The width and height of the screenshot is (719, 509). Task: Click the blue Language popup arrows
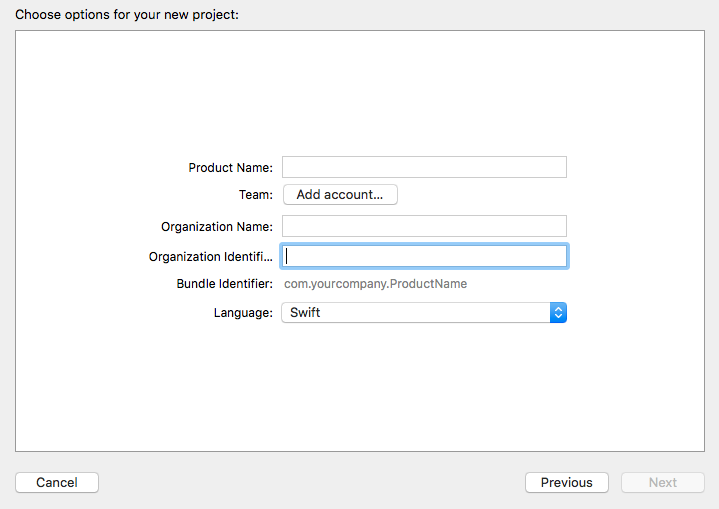coord(558,312)
